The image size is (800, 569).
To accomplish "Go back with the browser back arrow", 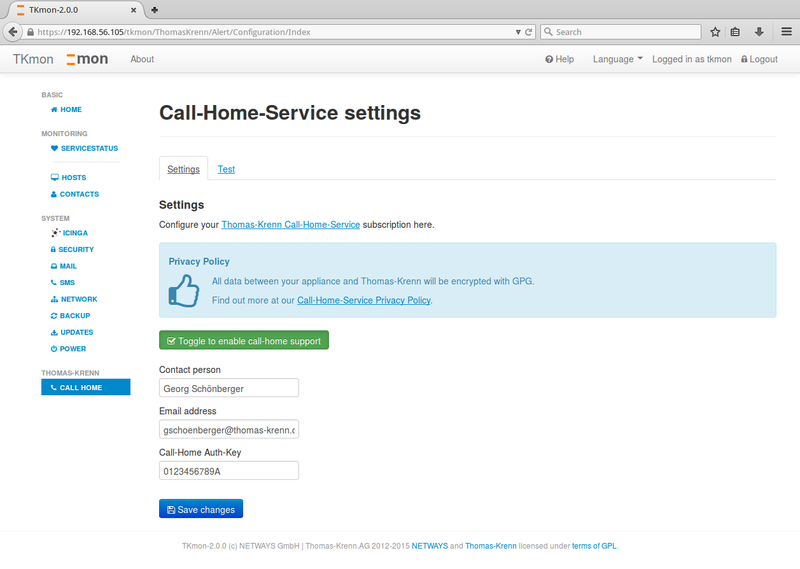I will 13,32.
